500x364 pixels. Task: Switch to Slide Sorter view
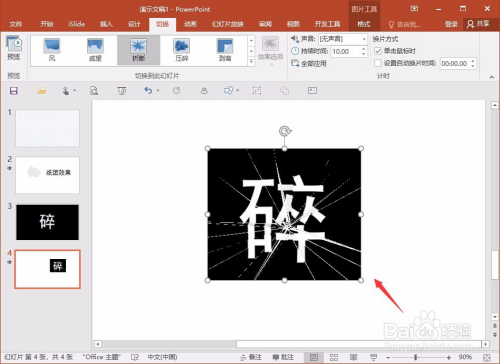[334, 358]
